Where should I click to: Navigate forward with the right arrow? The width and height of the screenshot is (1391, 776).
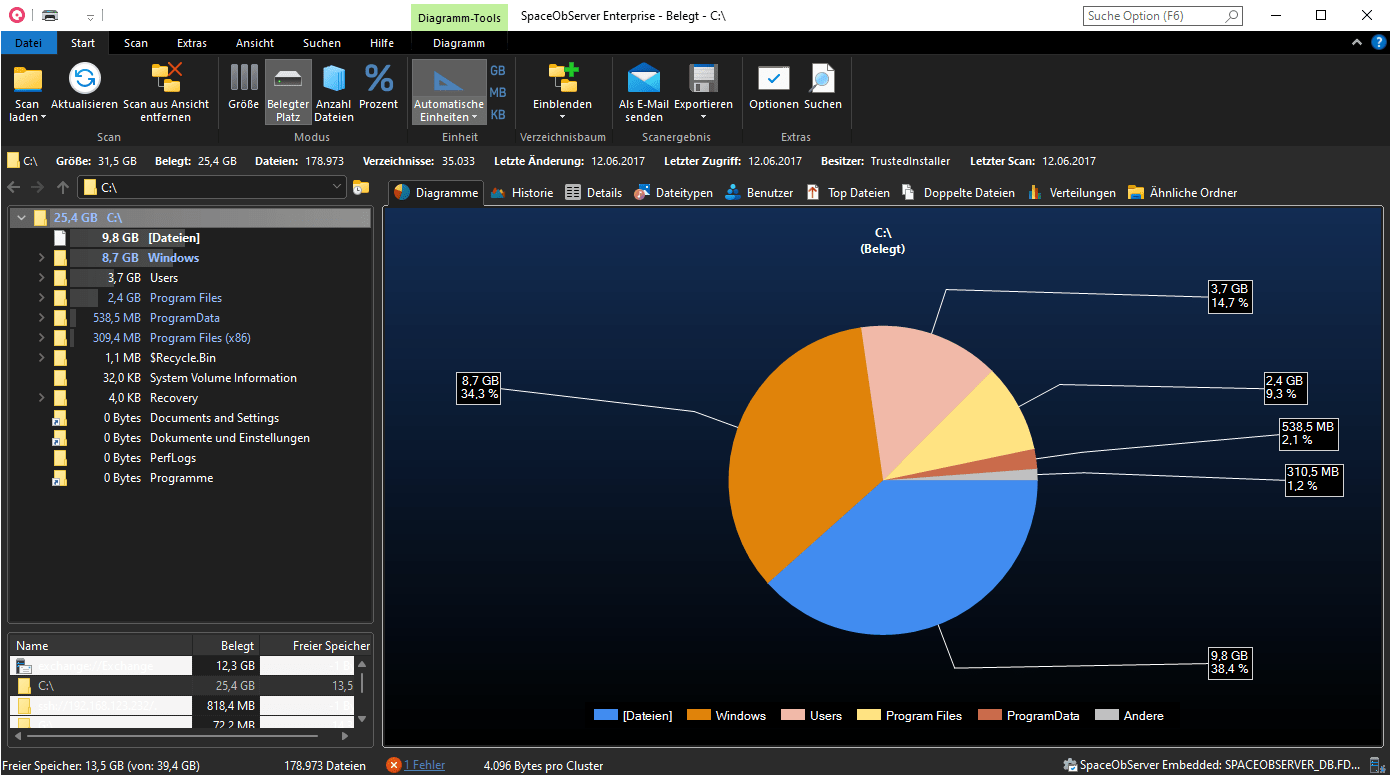point(38,187)
